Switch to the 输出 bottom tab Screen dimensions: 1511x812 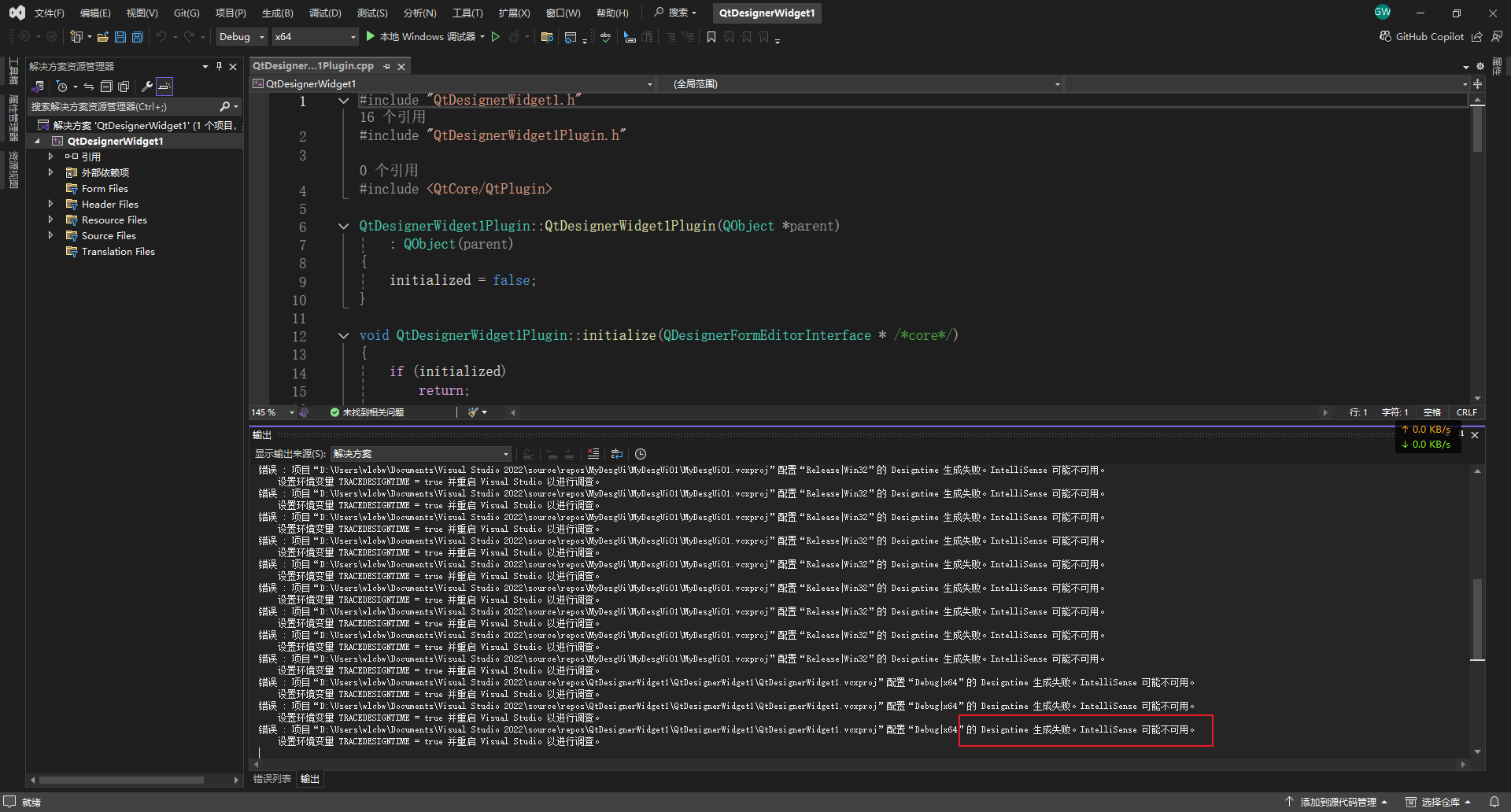[310, 779]
